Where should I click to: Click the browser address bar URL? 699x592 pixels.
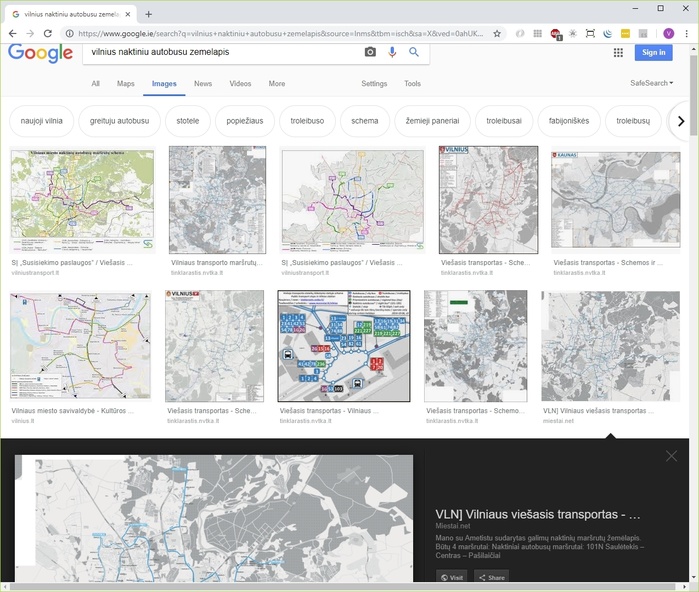281,33
